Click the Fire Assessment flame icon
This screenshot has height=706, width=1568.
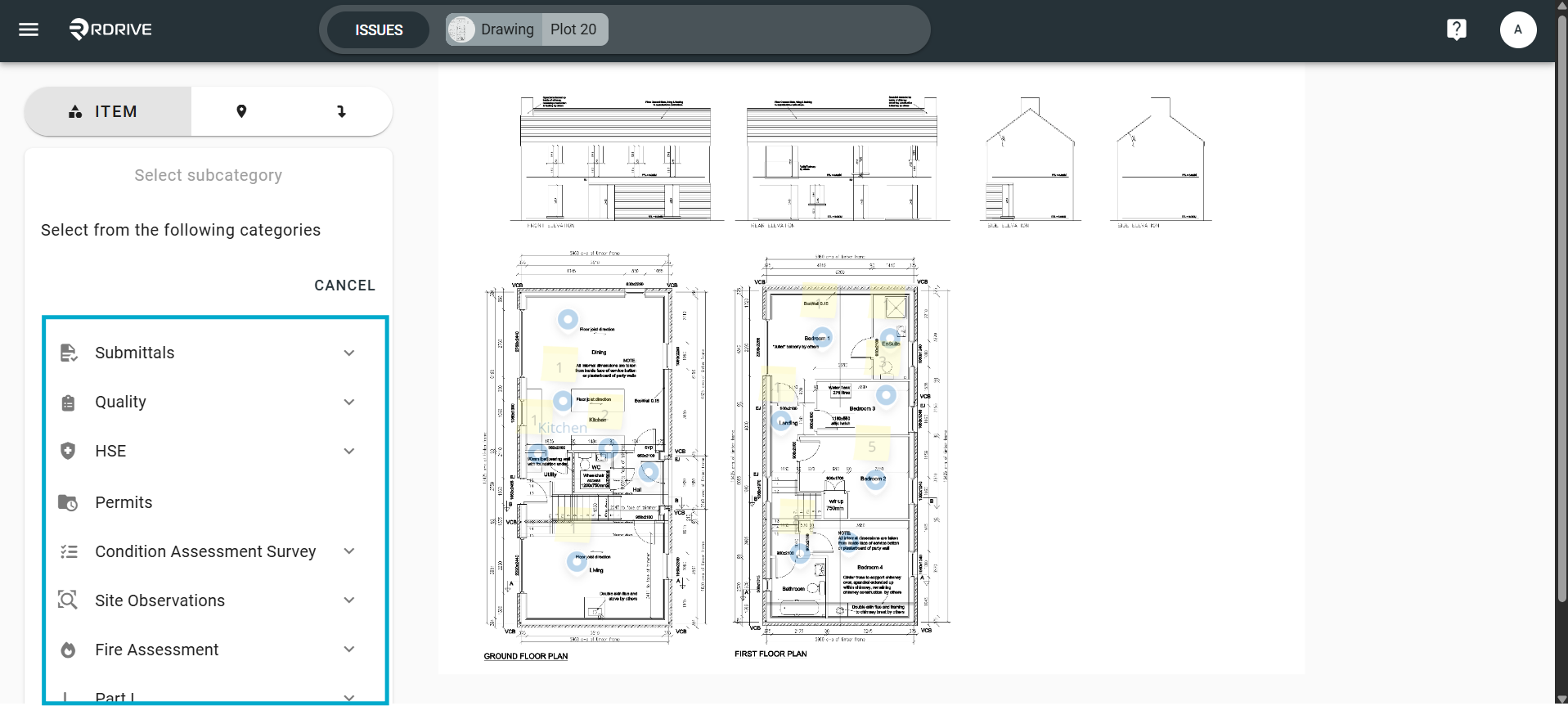[69, 650]
